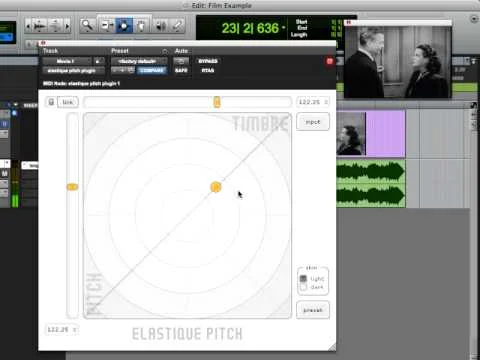Click the red target button in plugin header

(x=329, y=61)
